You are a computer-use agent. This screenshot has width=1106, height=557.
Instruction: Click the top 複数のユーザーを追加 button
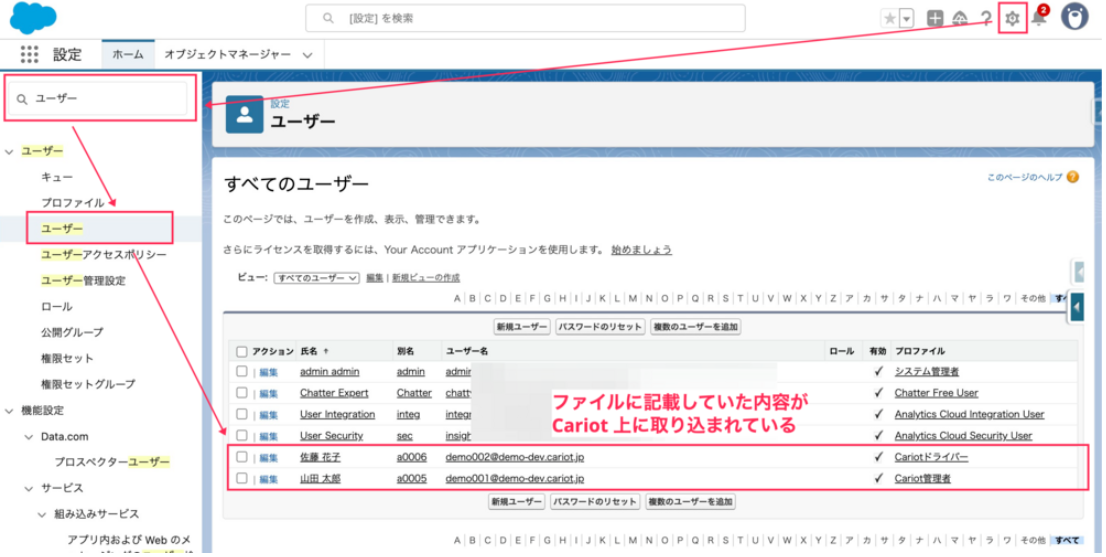point(695,327)
